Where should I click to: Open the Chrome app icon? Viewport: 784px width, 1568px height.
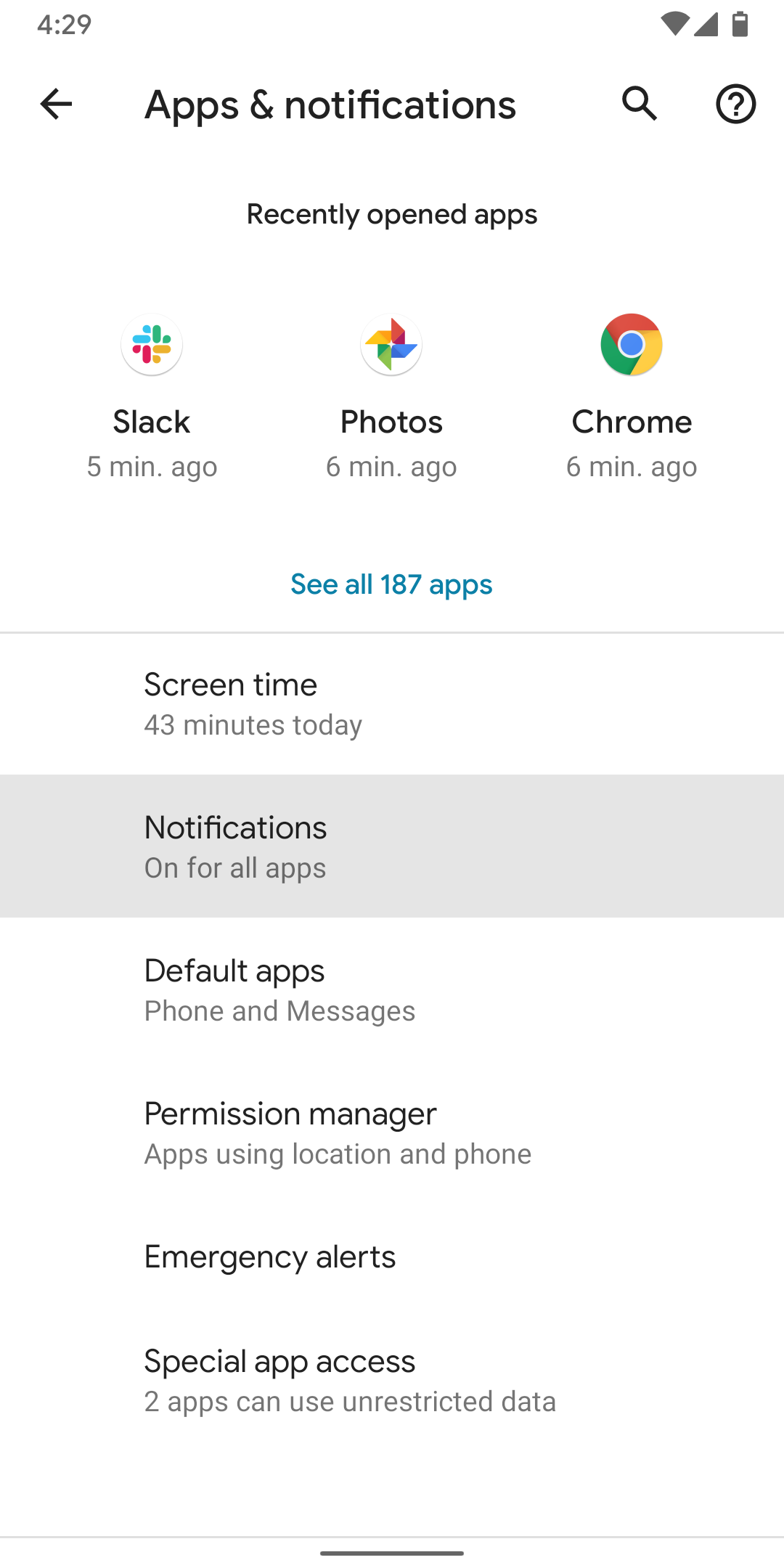coord(632,345)
